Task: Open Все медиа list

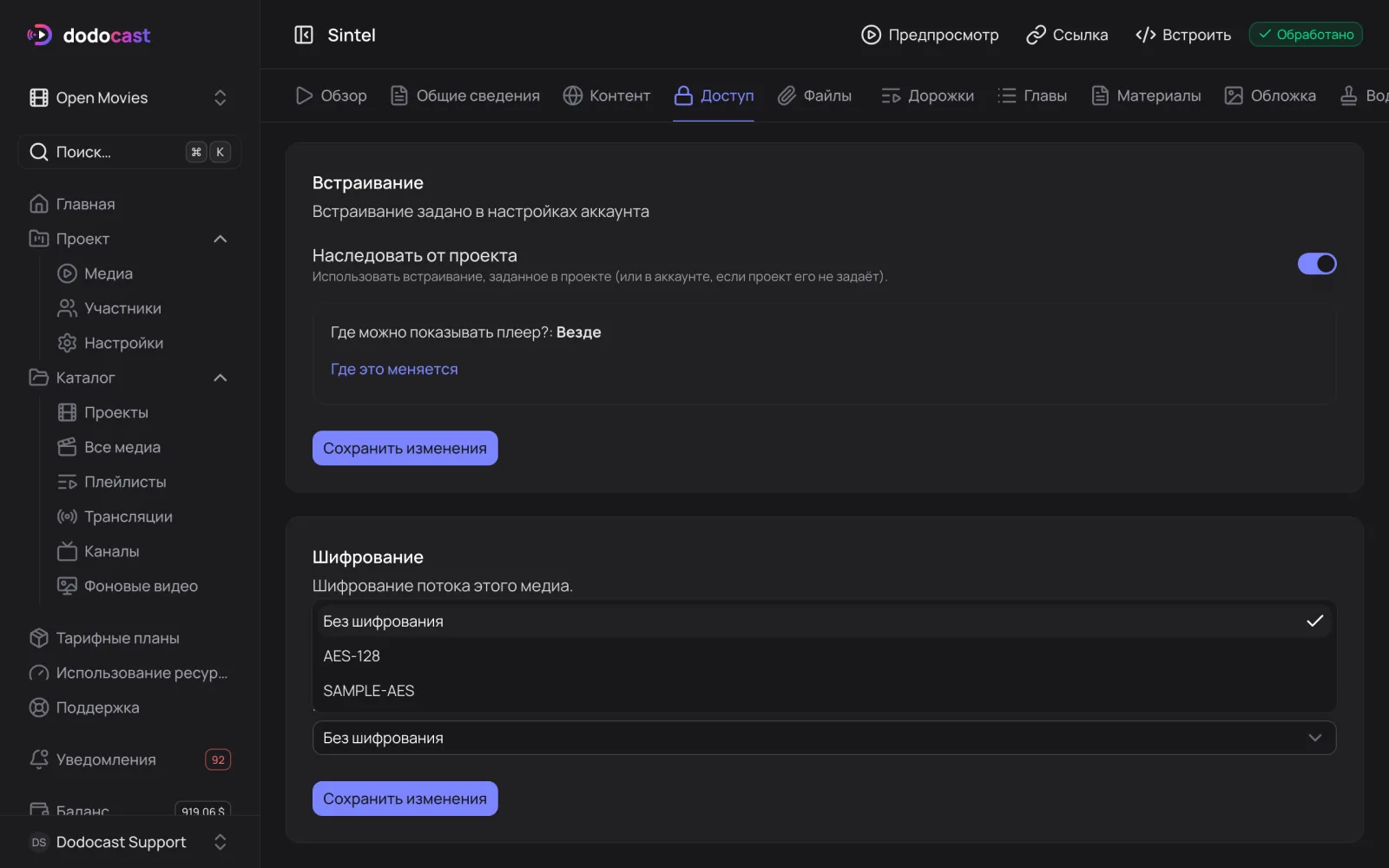Action: click(x=143, y=447)
